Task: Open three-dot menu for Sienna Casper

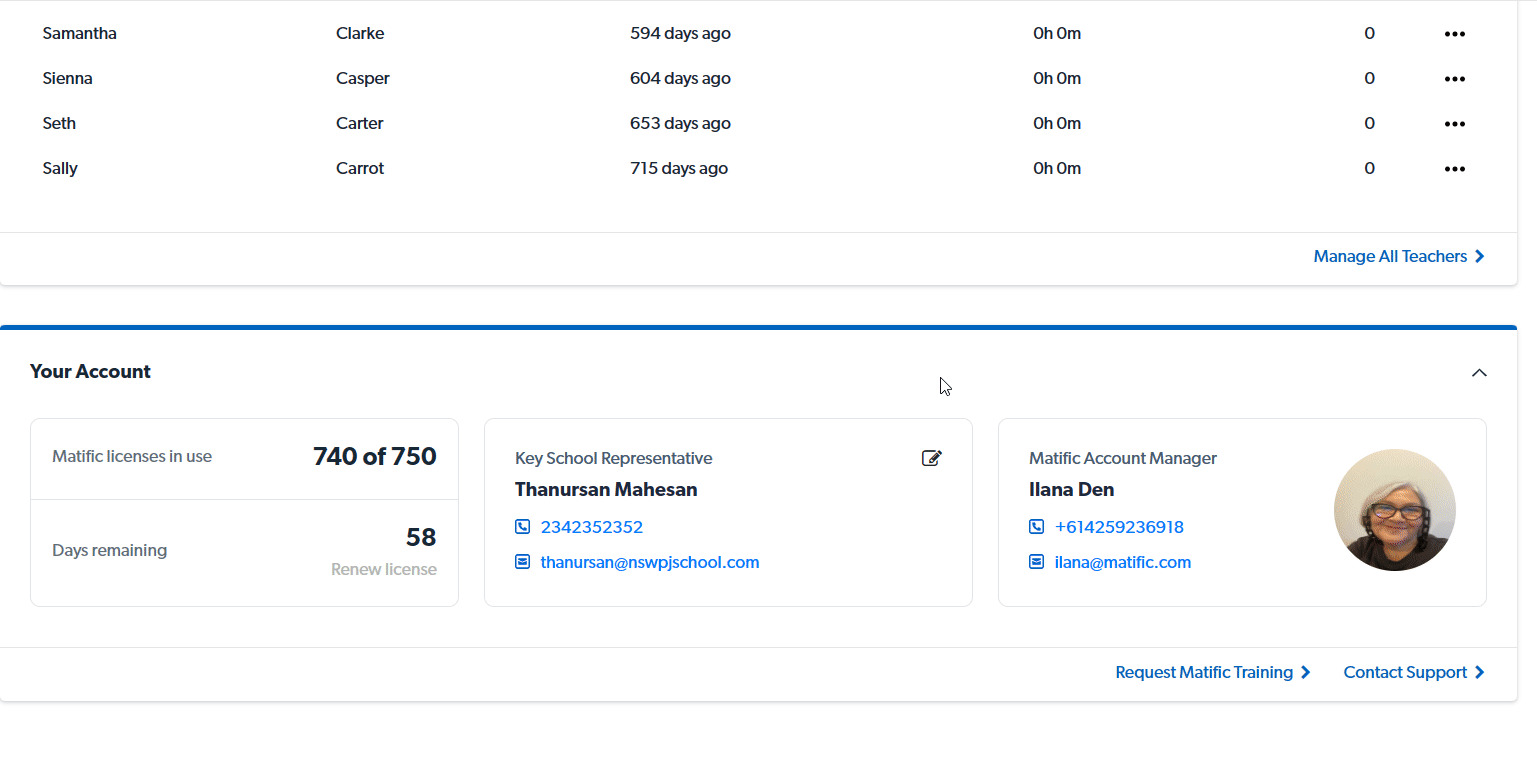Action: pos(1454,79)
